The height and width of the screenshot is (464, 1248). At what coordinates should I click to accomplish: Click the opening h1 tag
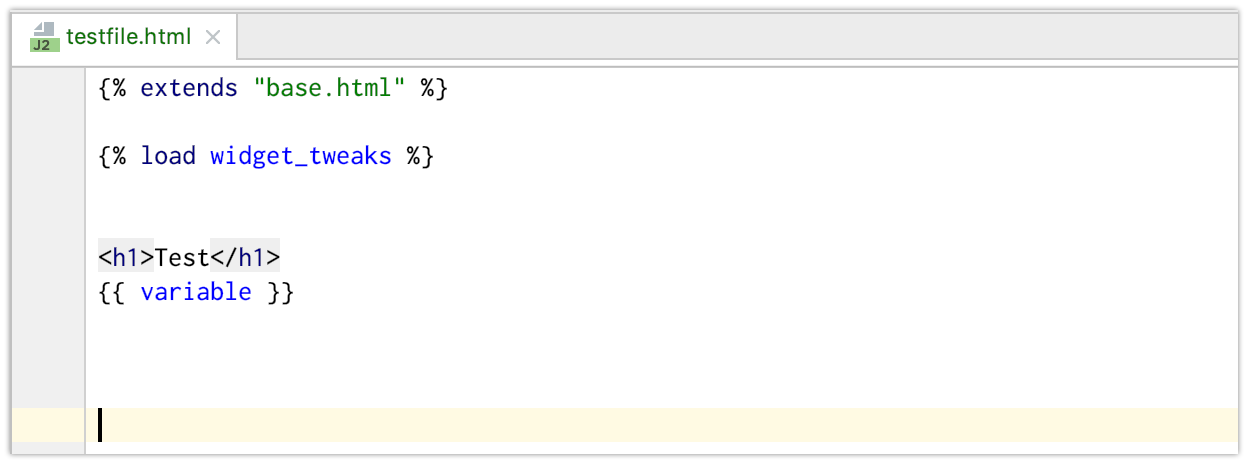[x=126, y=258]
